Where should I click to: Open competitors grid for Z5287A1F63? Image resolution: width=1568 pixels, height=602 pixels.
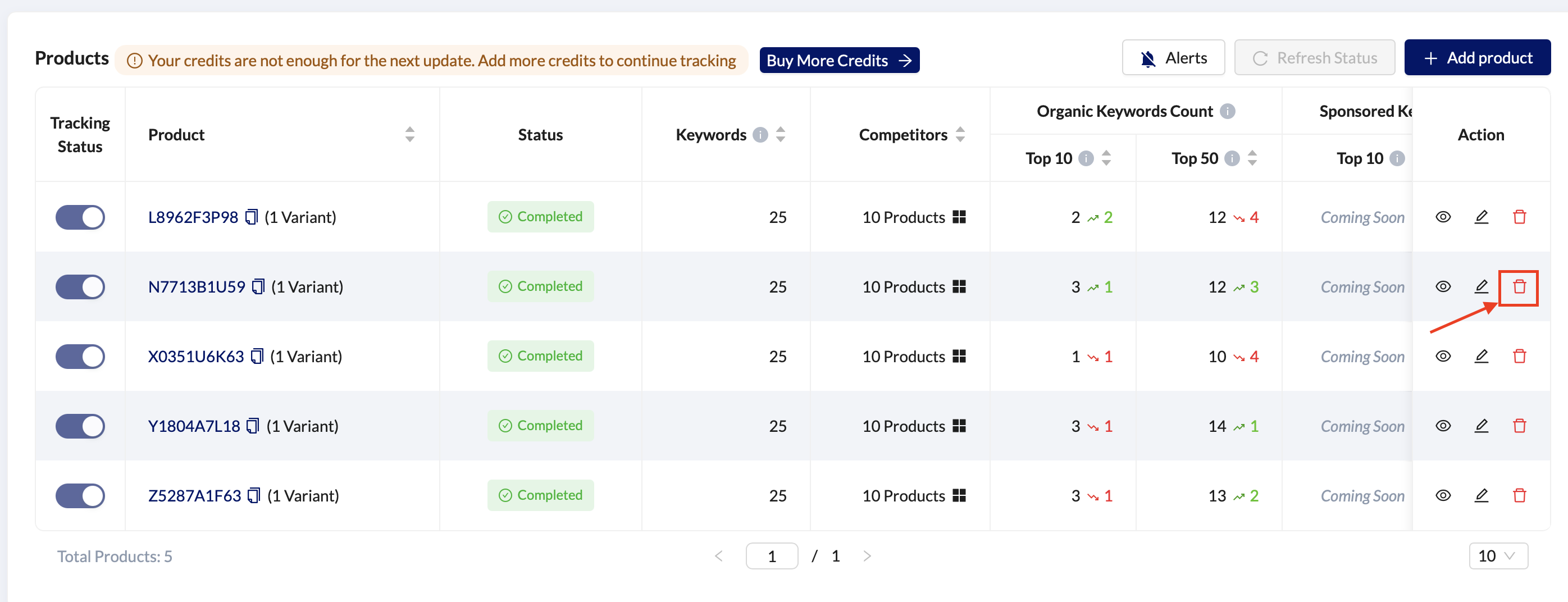[x=959, y=495]
